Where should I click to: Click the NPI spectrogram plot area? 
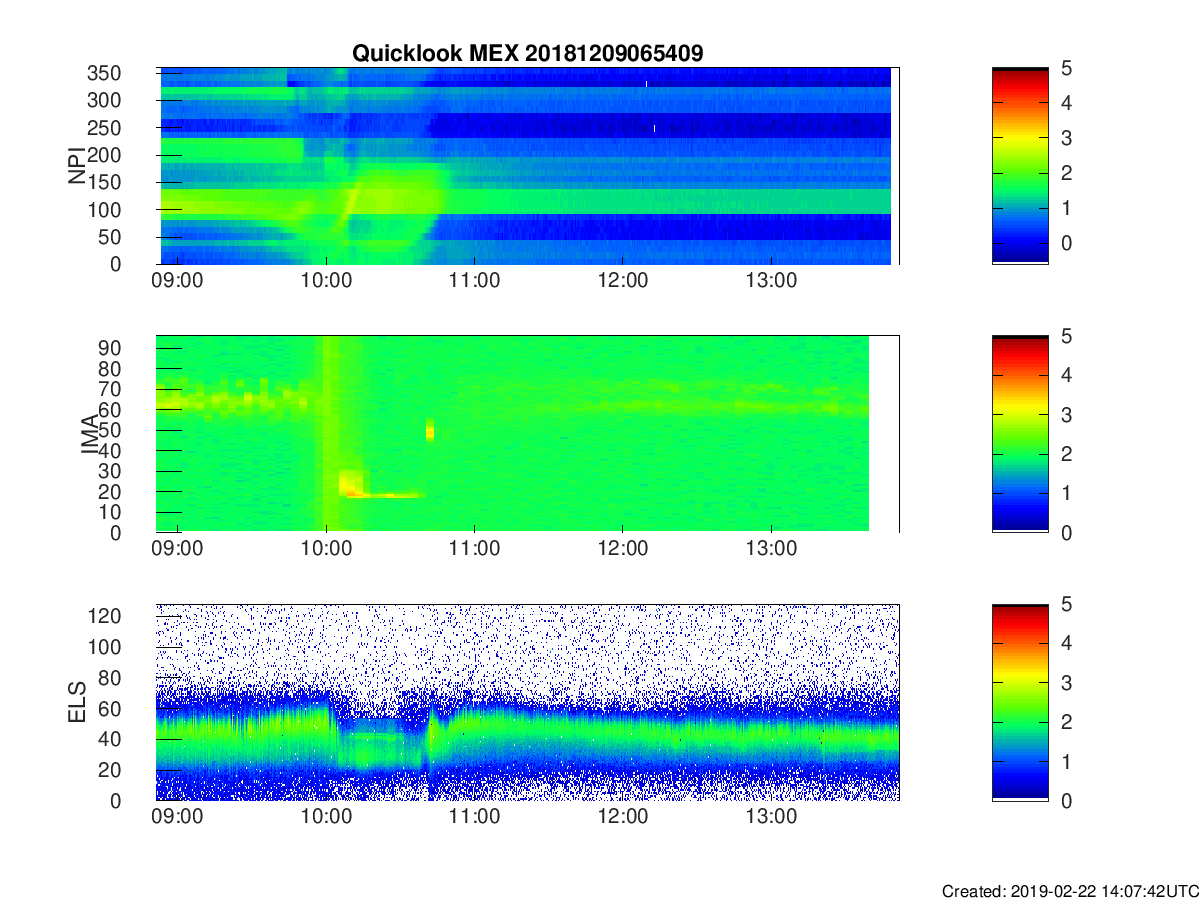coord(528,166)
